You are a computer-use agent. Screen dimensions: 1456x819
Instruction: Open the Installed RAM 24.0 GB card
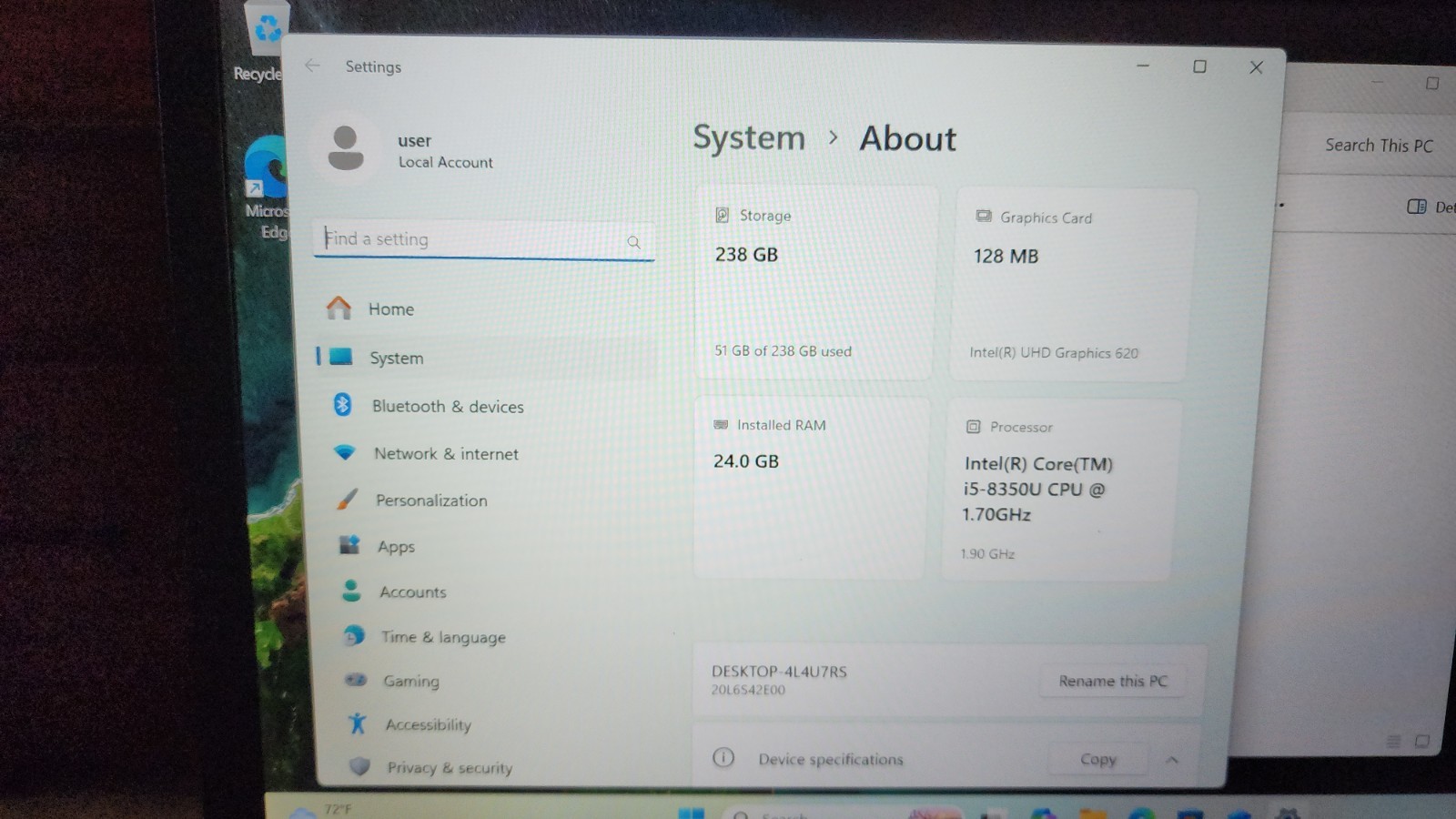(x=811, y=487)
